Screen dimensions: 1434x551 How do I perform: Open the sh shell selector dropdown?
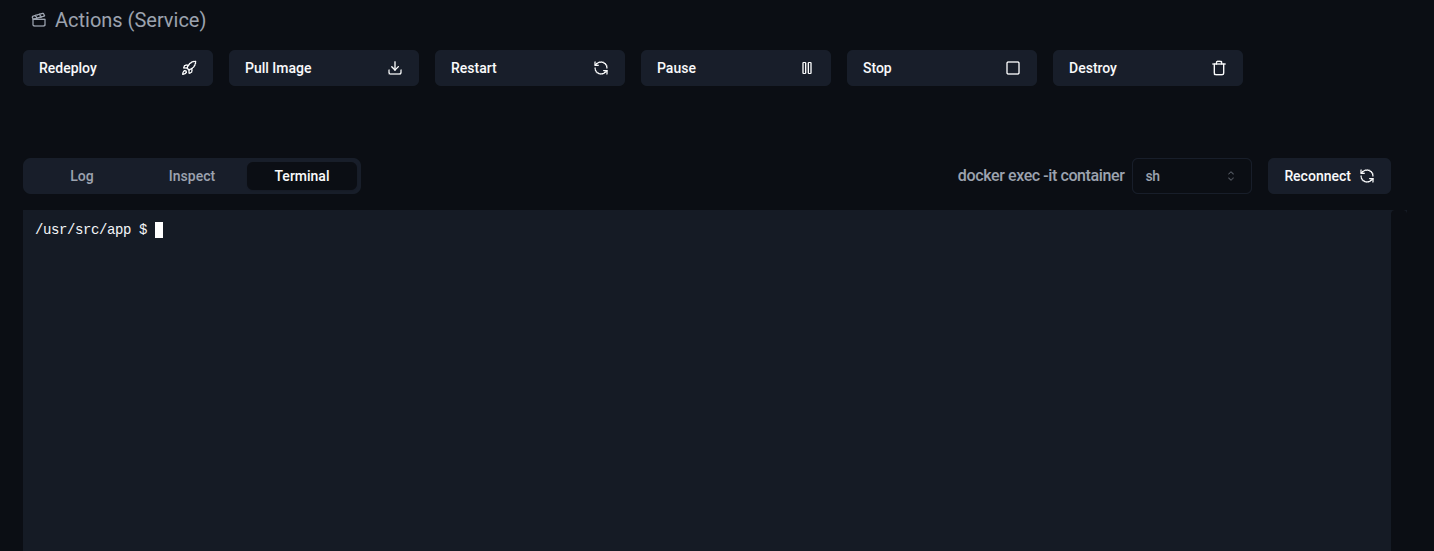coord(1192,176)
